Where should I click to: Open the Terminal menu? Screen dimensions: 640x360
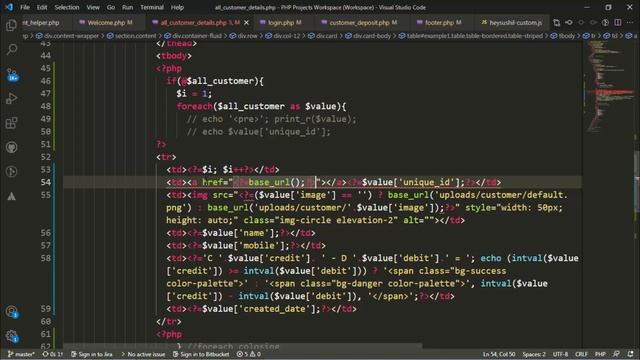[x=151, y=7]
